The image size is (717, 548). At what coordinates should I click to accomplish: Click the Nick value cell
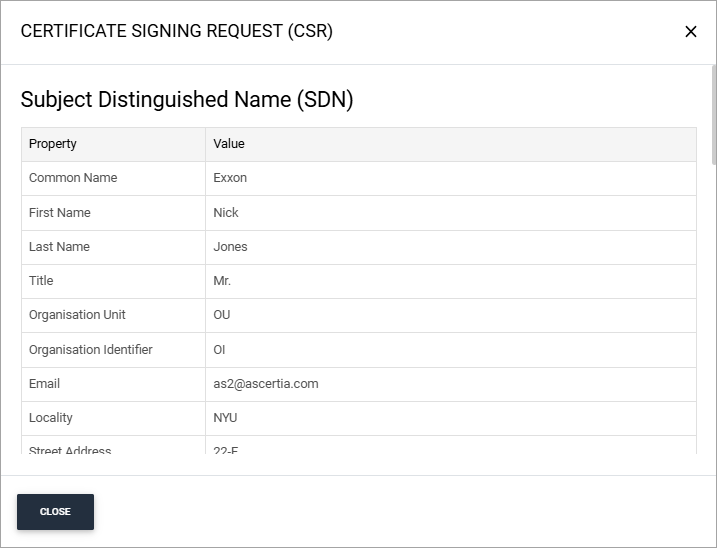[226, 213]
